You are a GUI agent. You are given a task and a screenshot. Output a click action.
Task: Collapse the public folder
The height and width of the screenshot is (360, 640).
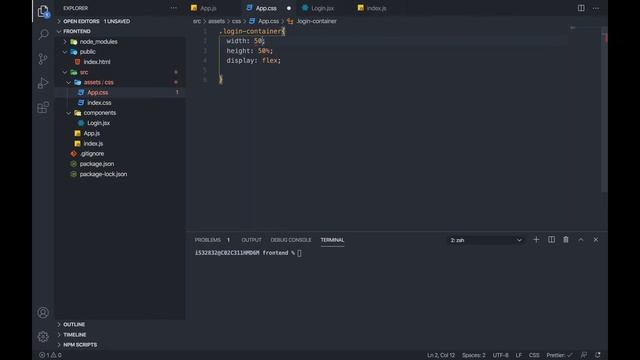[88, 52]
